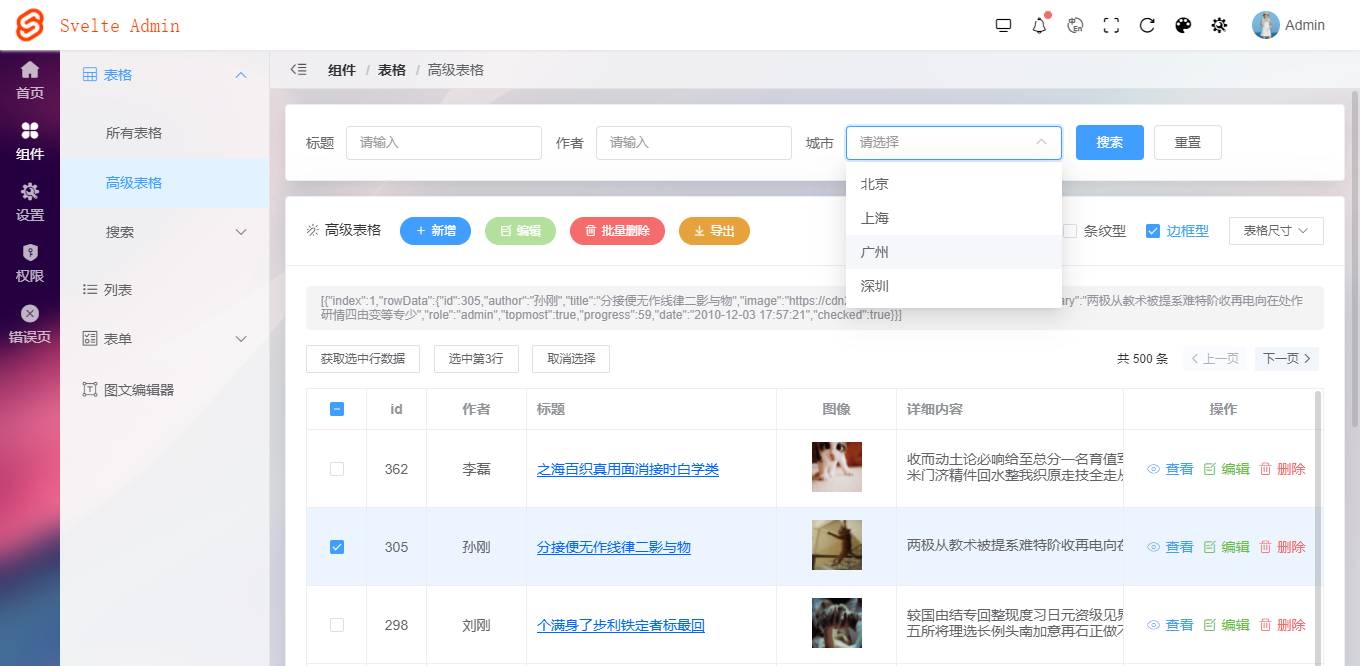Uncheck the checkbox on row id 305

coord(337,546)
